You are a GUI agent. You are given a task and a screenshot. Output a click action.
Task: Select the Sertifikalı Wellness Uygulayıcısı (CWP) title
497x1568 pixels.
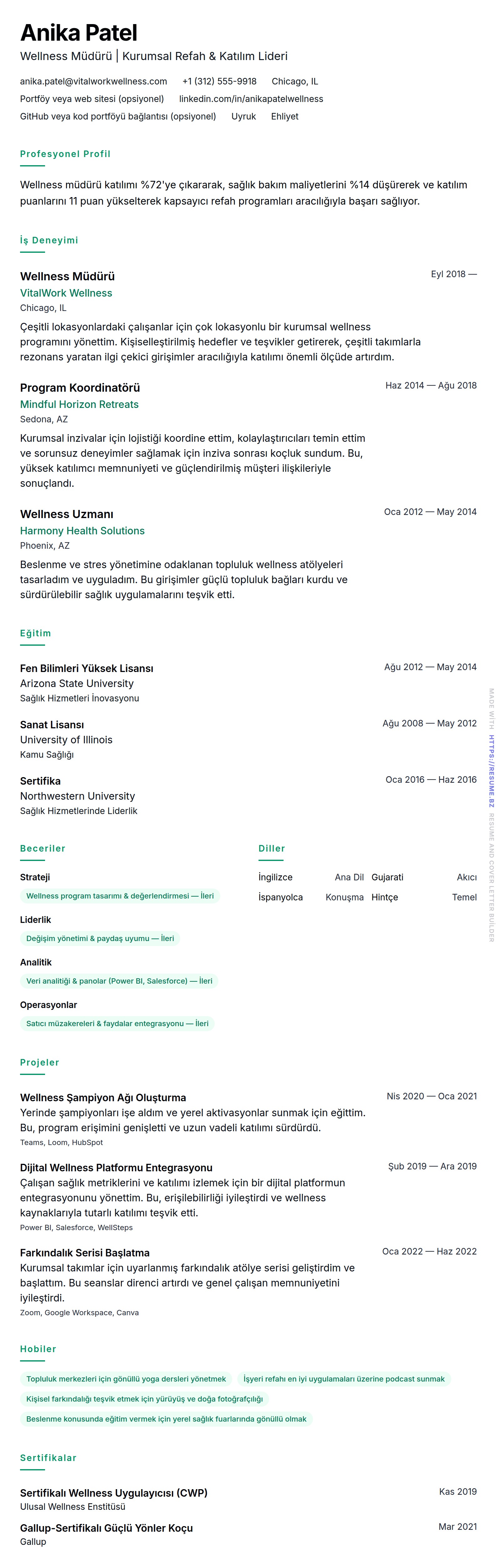pos(113,1493)
